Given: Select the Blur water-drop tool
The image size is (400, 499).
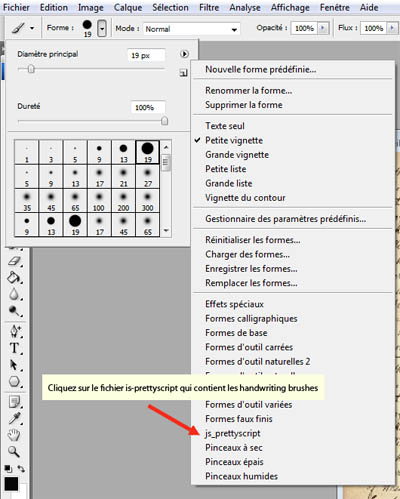Looking at the screenshot, I should [x=14, y=294].
